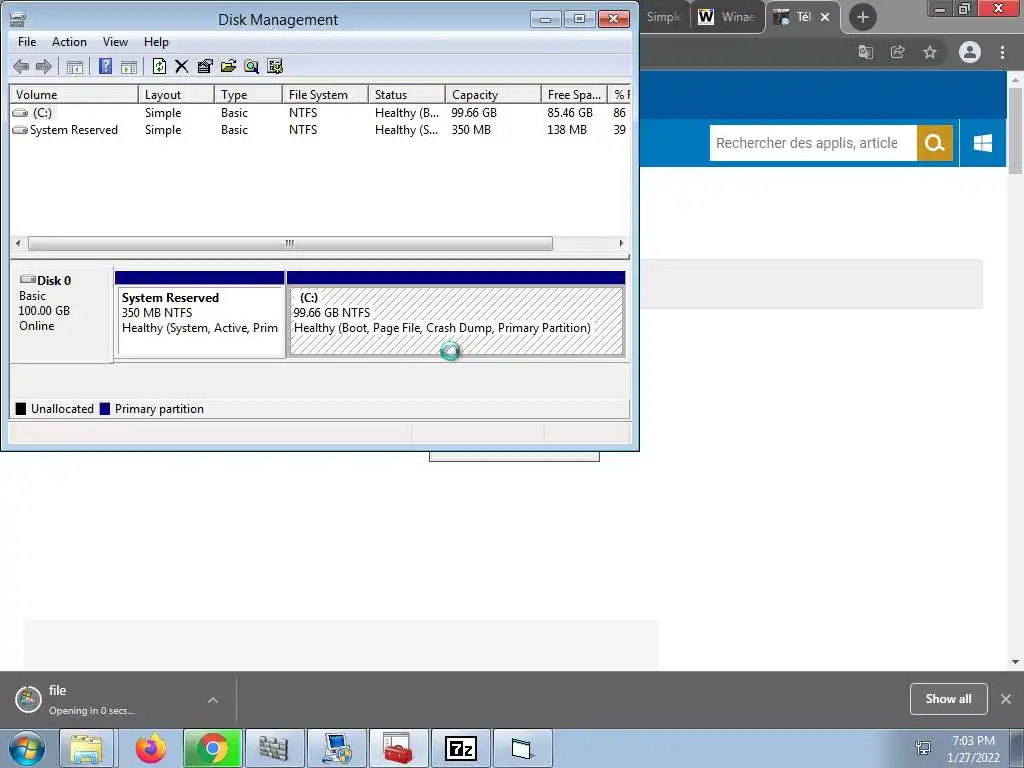Viewport: 1024px width, 768px height.
Task: Select the System Reserved volume row
Action: coord(319,130)
